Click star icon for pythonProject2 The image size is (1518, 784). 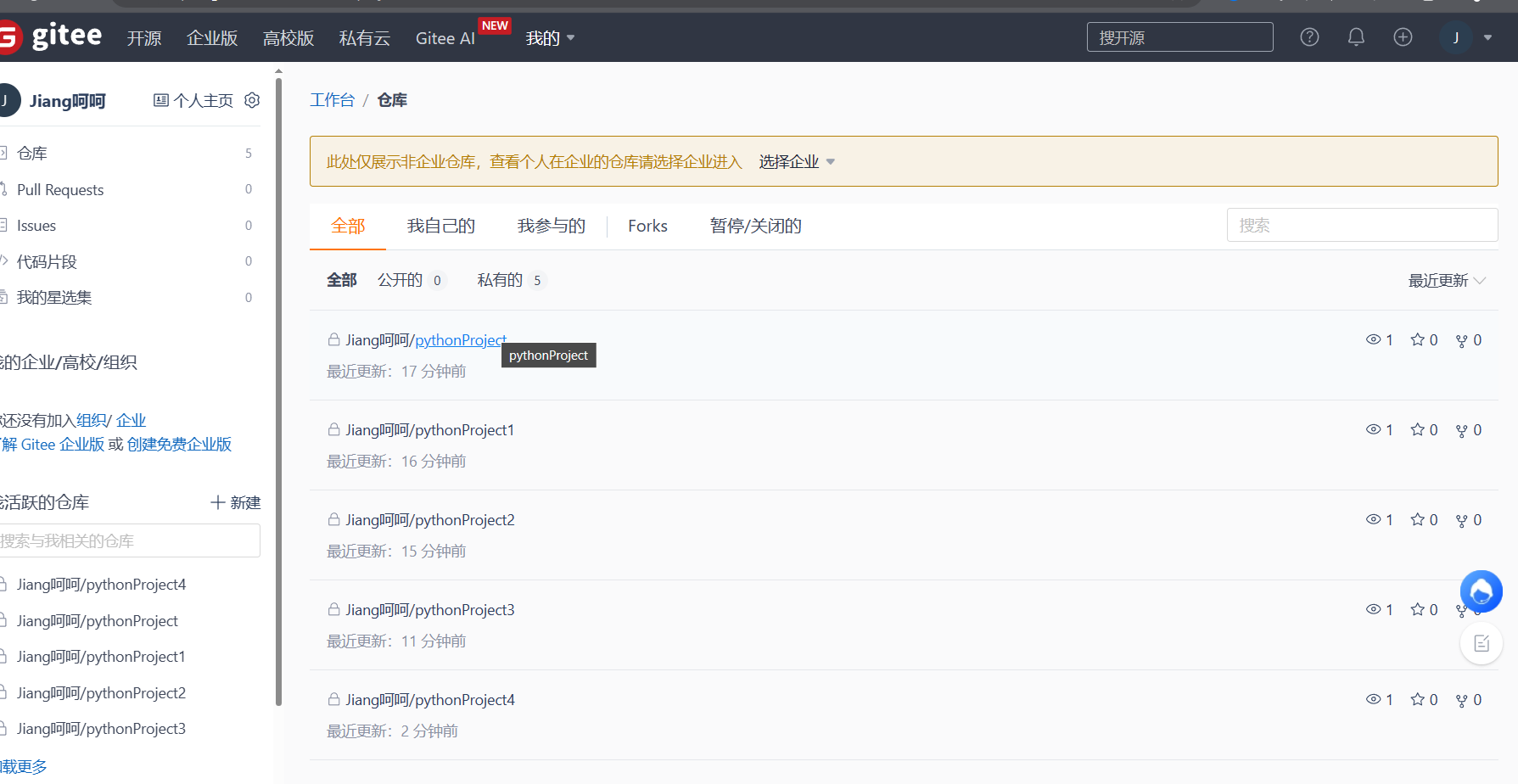tap(1418, 519)
